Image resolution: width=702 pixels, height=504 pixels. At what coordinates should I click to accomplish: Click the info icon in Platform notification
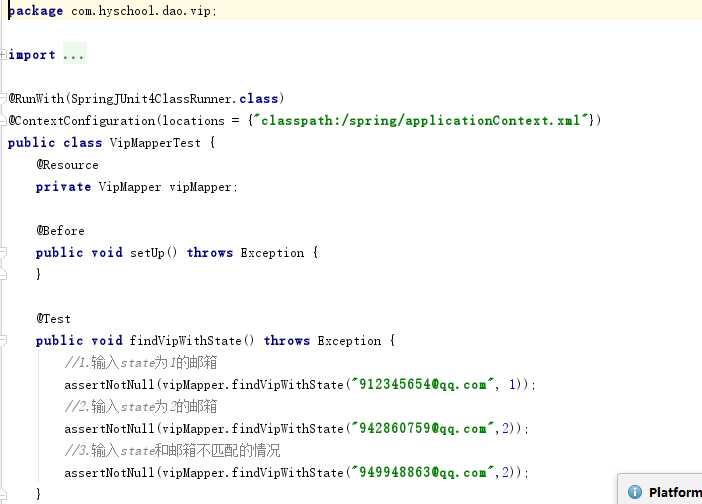coord(634,491)
